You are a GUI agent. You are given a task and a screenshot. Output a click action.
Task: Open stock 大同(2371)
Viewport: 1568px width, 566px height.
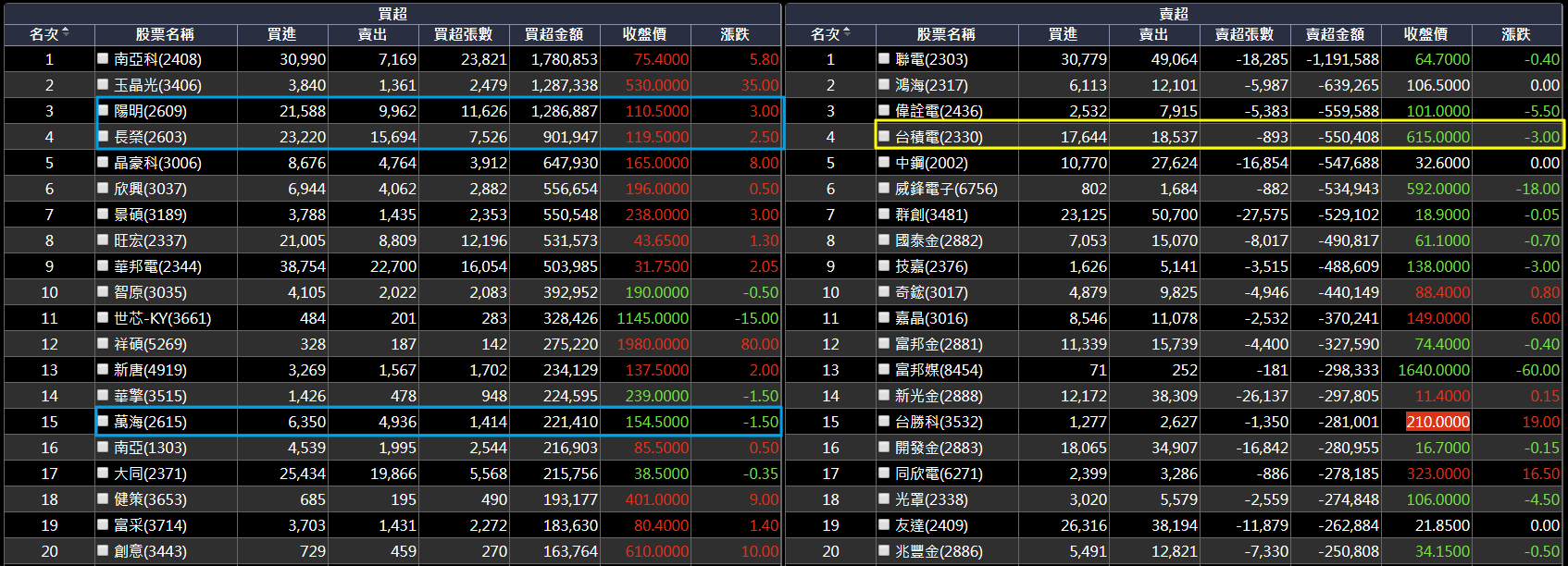point(150,474)
